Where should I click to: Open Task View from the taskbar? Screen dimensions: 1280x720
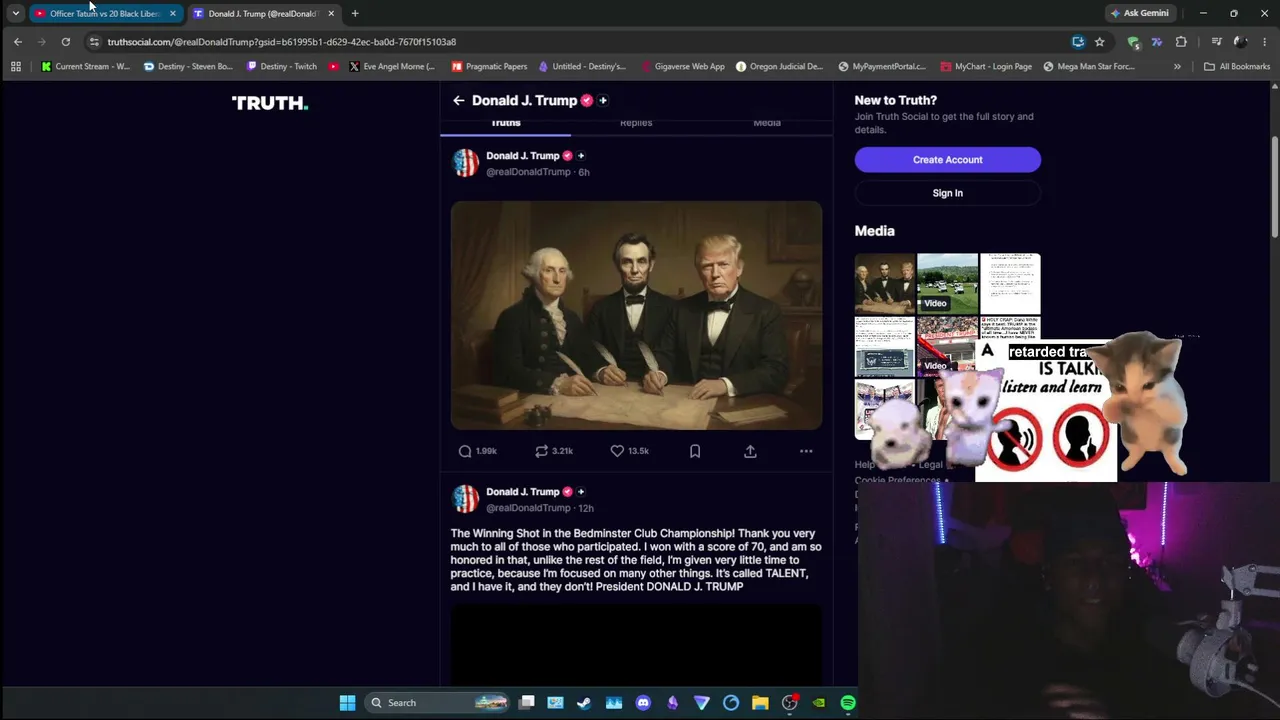(x=527, y=703)
